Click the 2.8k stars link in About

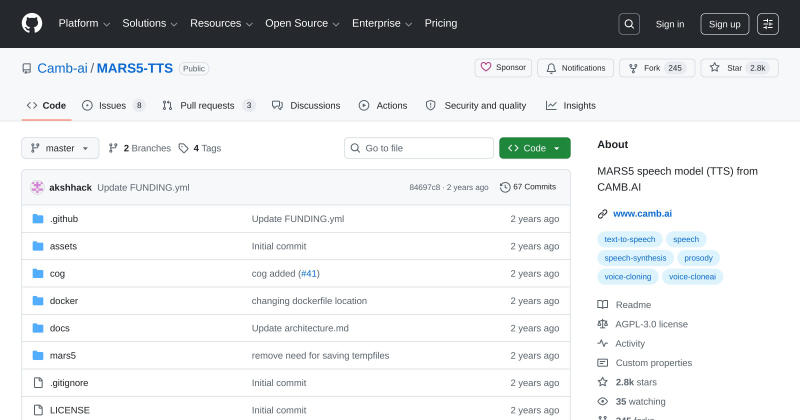pyautogui.click(x=636, y=382)
